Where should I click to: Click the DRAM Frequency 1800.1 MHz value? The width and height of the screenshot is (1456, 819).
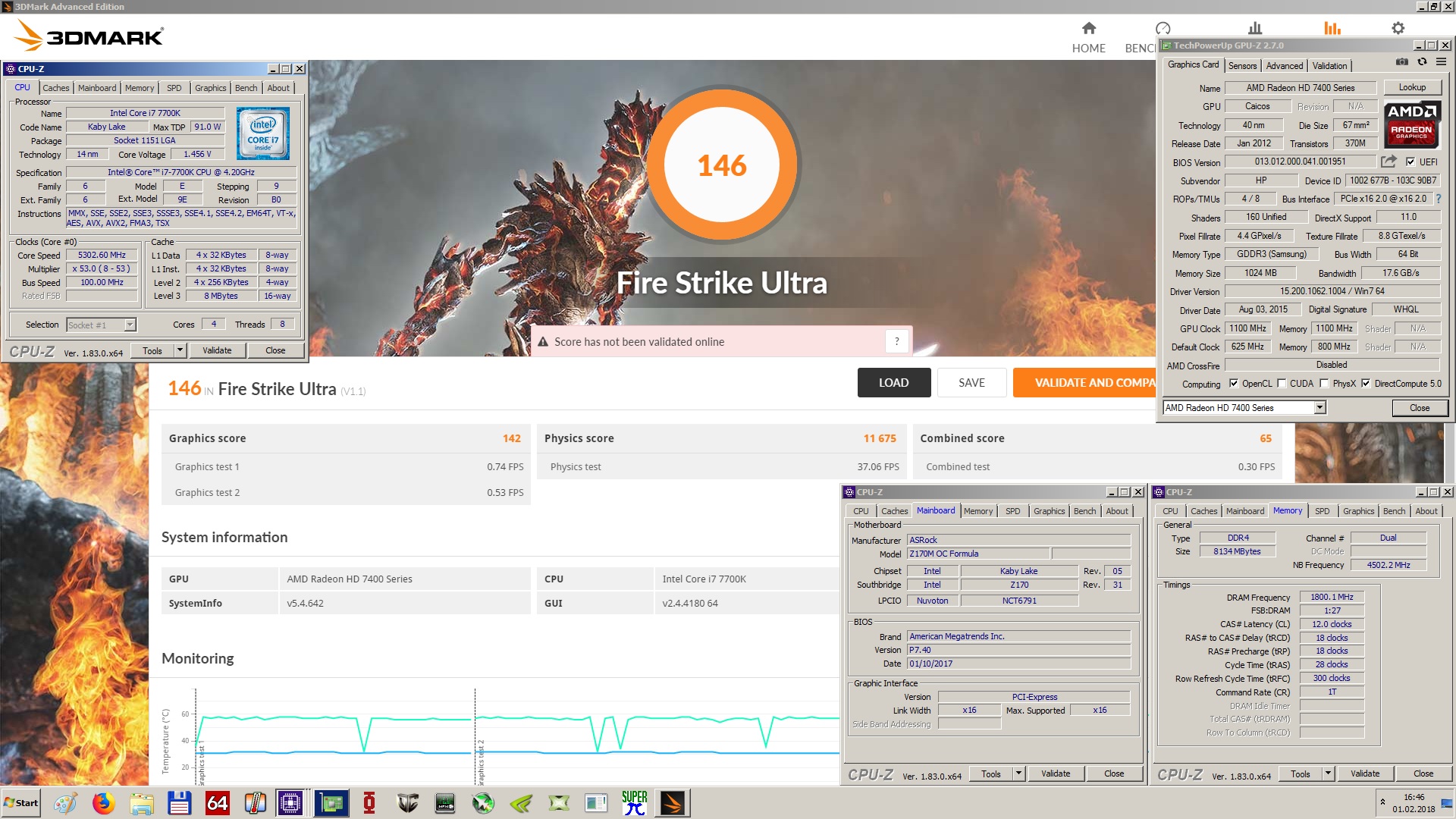(x=1332, y=597)
